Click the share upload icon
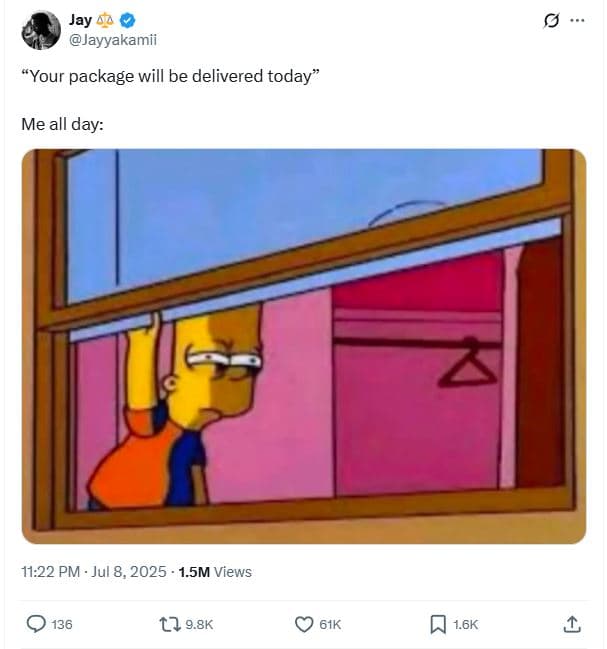 (x=572, y=624)
